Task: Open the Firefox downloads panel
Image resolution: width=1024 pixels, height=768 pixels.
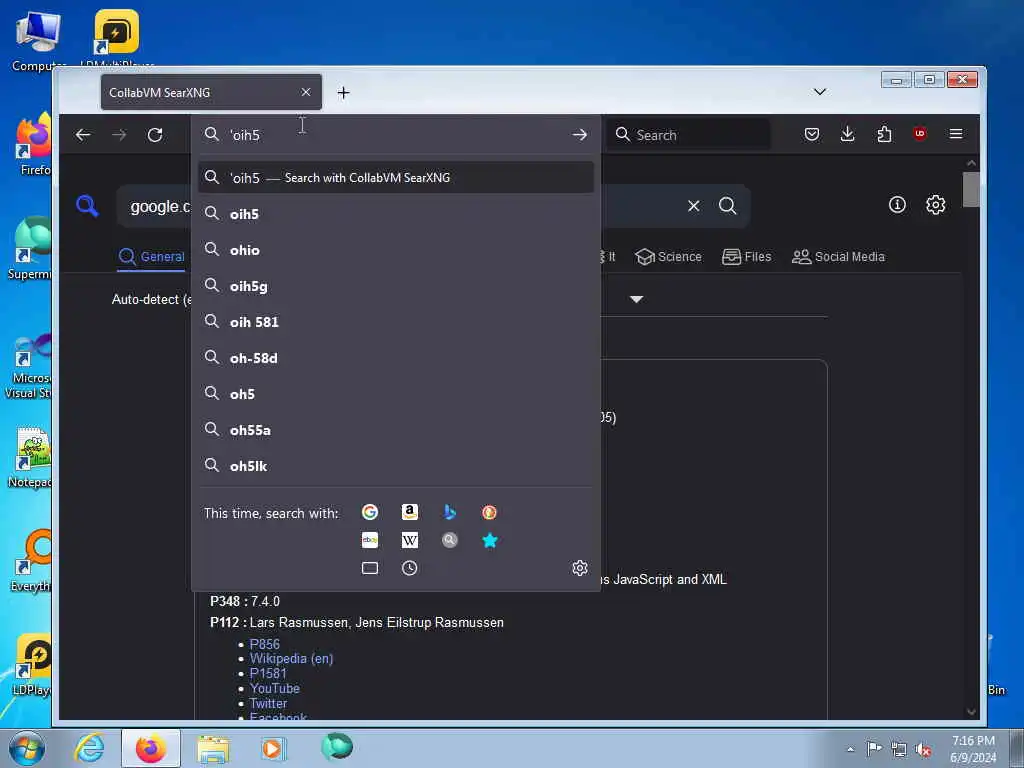Action: tap(848, 135)
